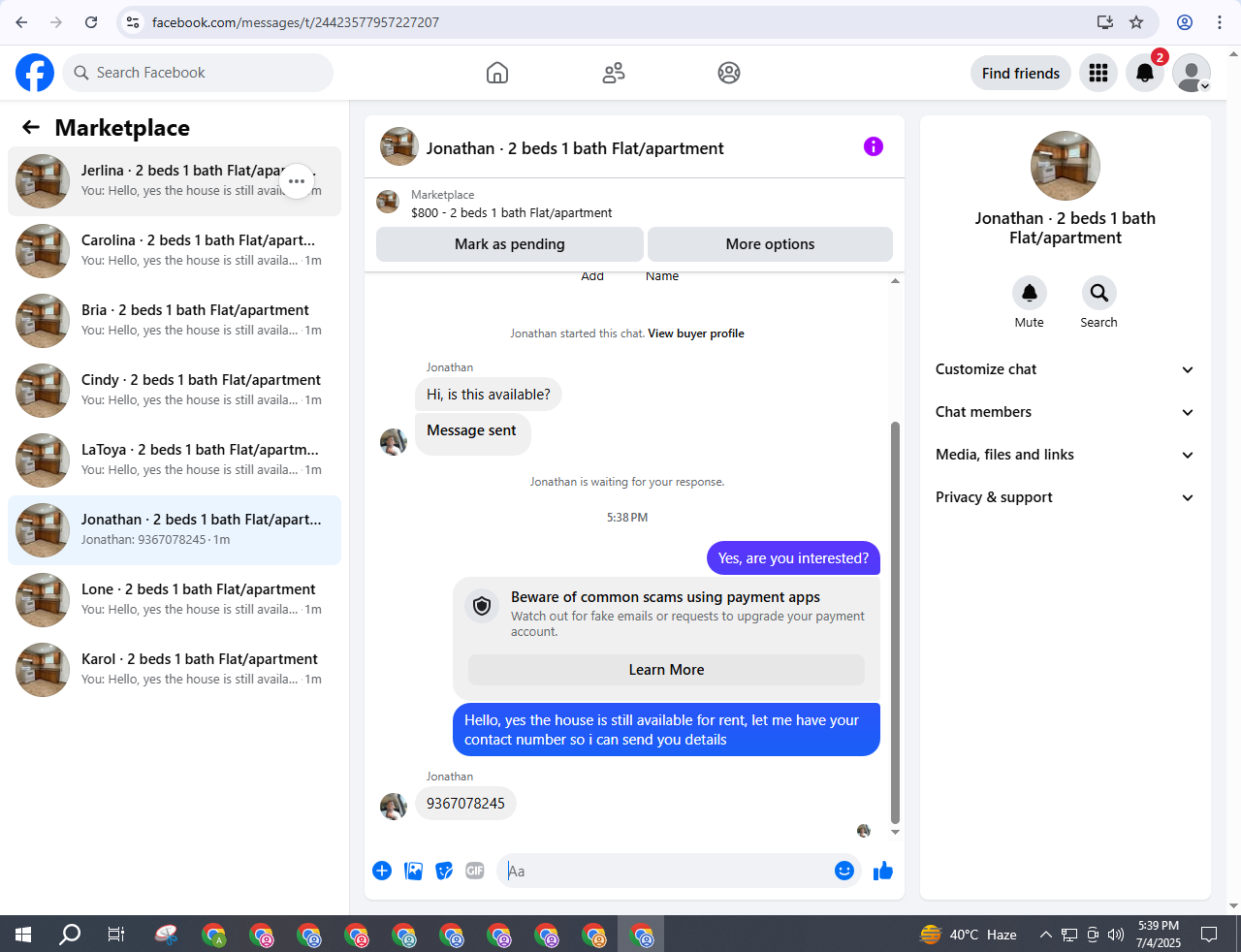The image size is (1241, 952).
Task: Open the Windows taskbar search
Action: pos(70,935)
